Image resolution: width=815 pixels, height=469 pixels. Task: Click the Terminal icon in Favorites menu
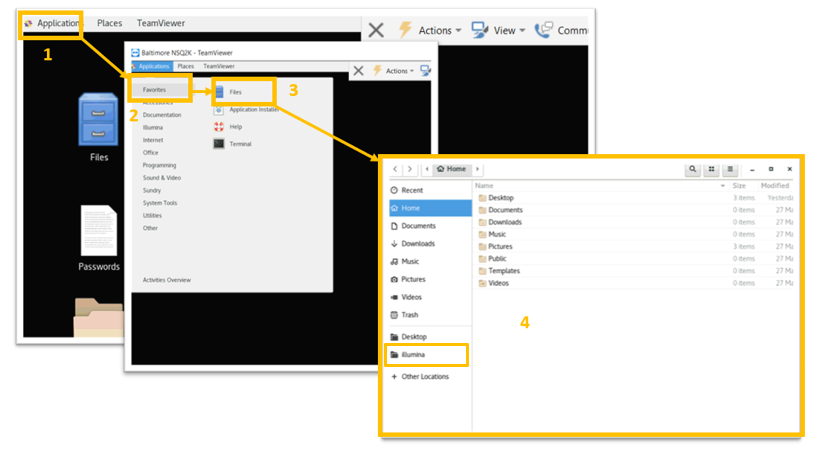(219, 144)
